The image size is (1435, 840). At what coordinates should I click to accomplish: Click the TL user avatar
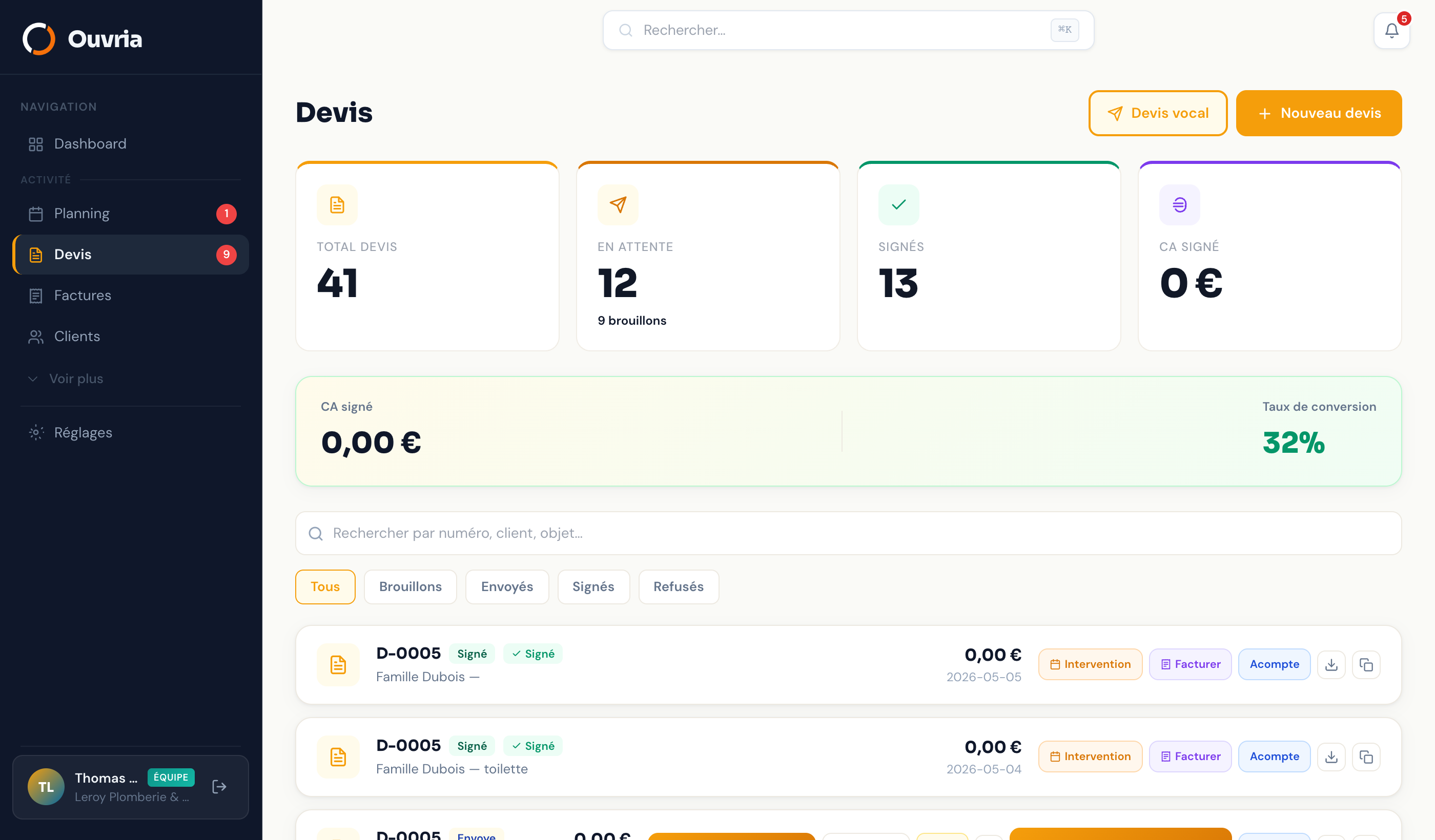click(46, 787)
